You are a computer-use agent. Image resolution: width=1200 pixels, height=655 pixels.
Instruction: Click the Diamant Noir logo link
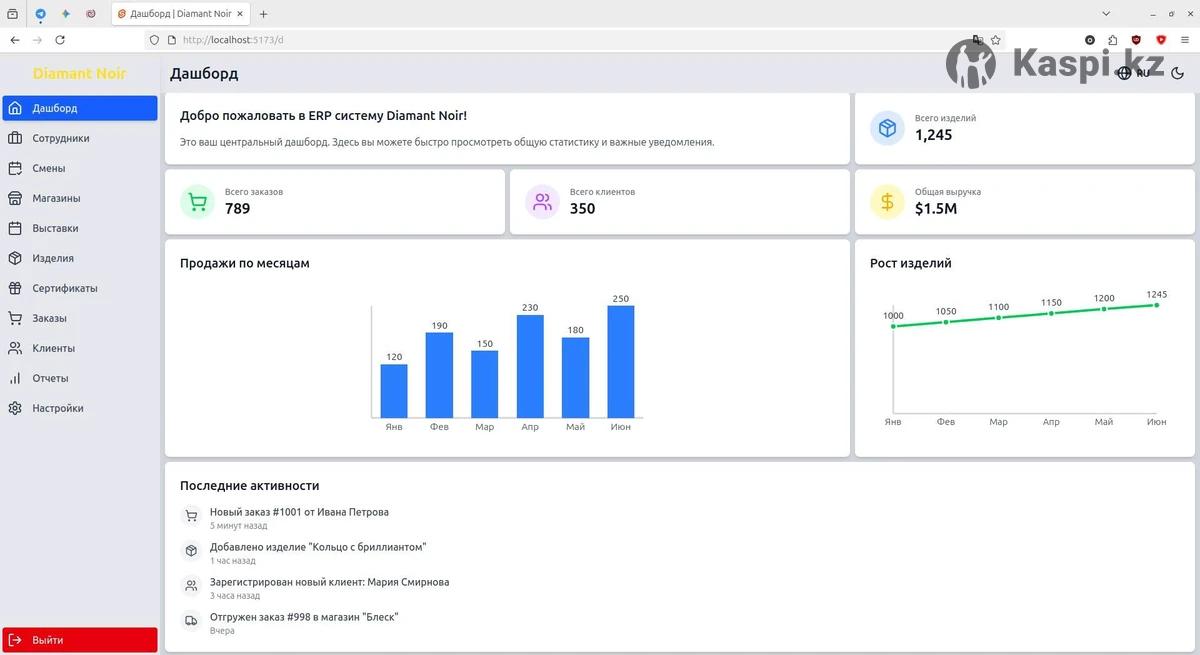click(x=79, y=73)
